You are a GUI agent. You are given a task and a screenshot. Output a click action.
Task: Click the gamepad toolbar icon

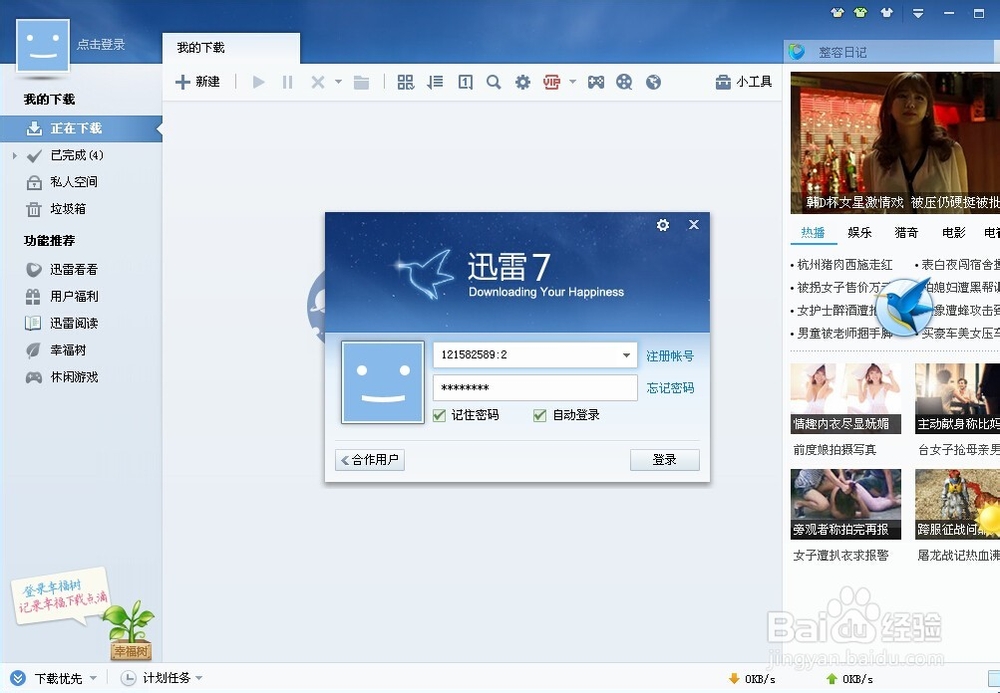[x=596, y=82]
